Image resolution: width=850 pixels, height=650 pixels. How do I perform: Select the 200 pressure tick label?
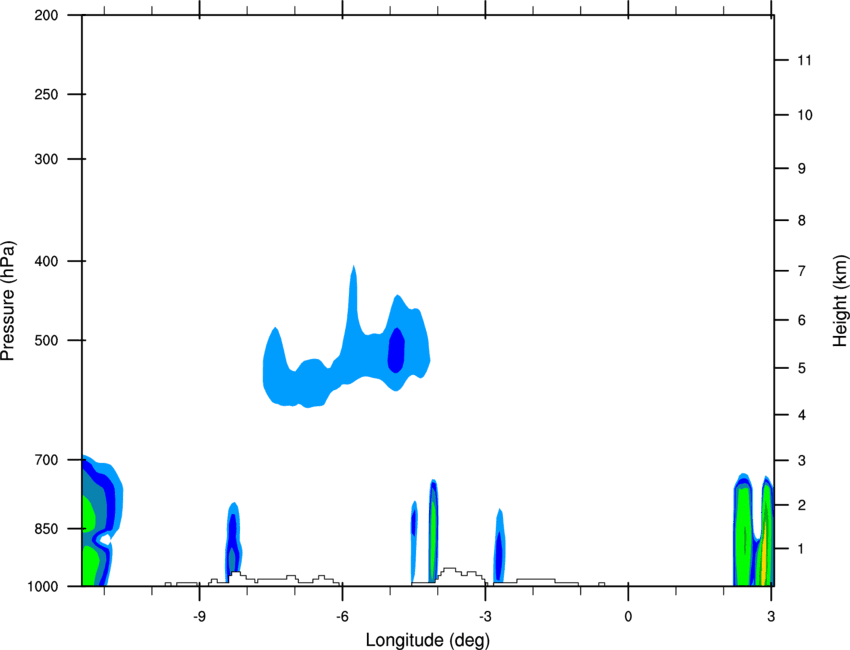46,15
